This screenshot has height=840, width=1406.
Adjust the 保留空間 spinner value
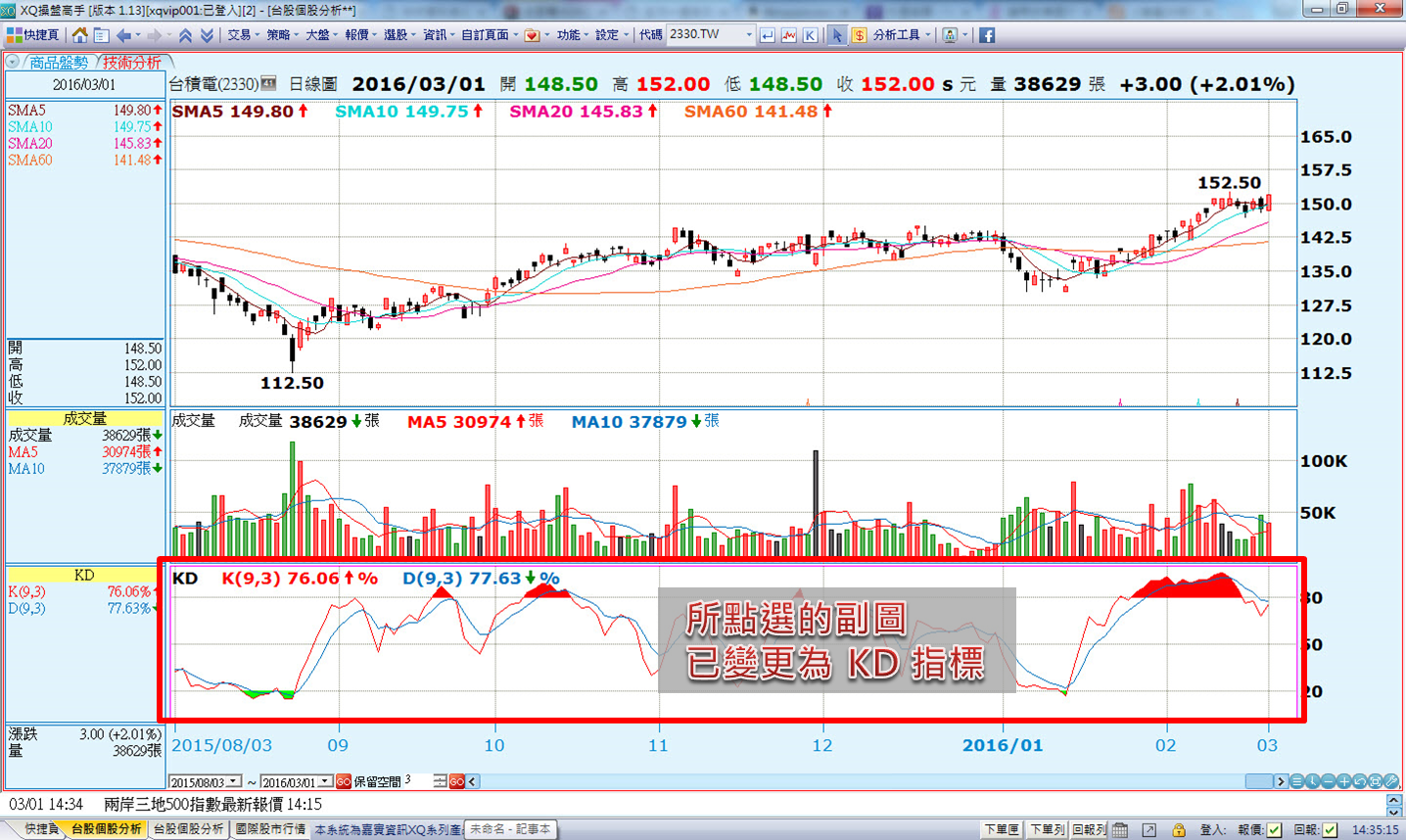pos(440,782)
